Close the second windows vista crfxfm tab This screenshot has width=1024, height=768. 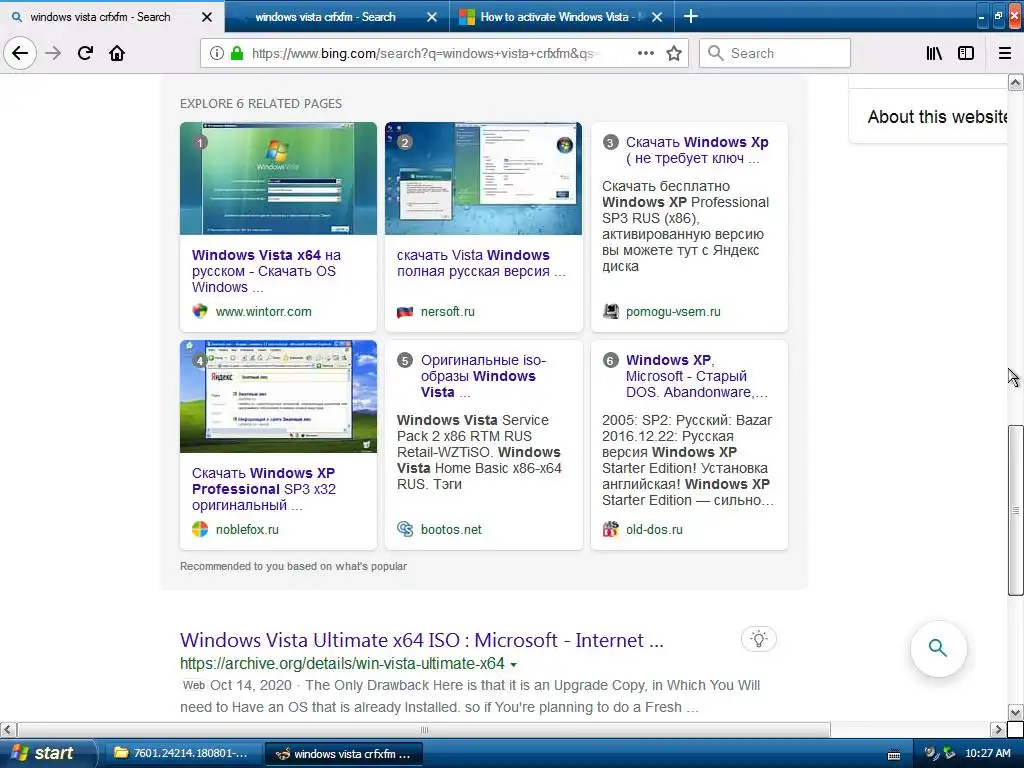432,17
